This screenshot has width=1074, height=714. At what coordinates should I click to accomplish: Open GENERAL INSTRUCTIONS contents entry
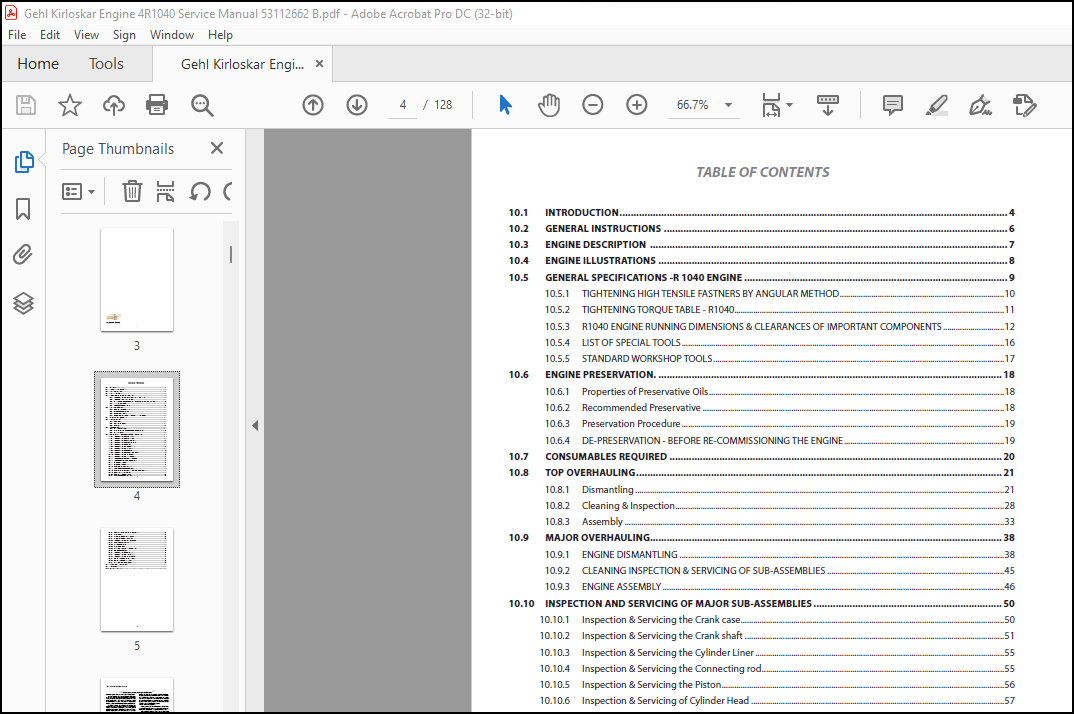tap(761, 229)
